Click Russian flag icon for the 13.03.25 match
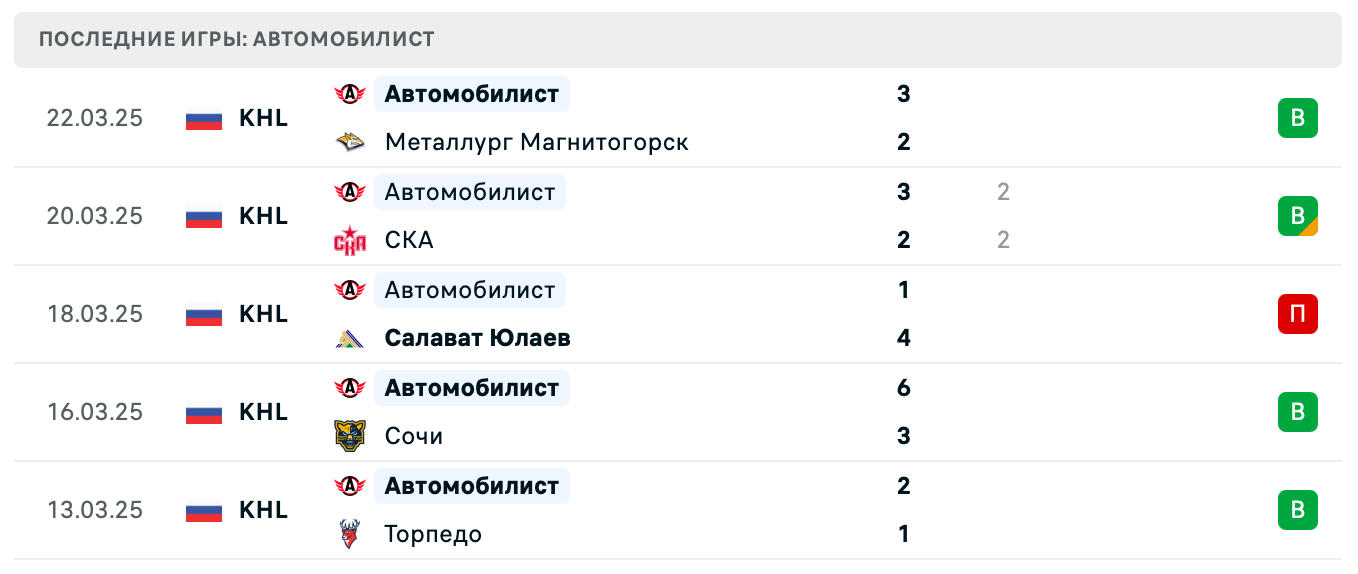 (203, 510)
